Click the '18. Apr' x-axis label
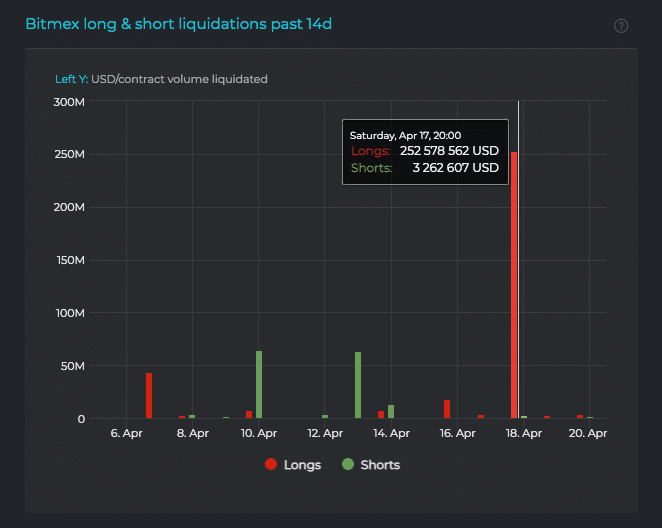The image size is (662, 528). coord(524,433)
